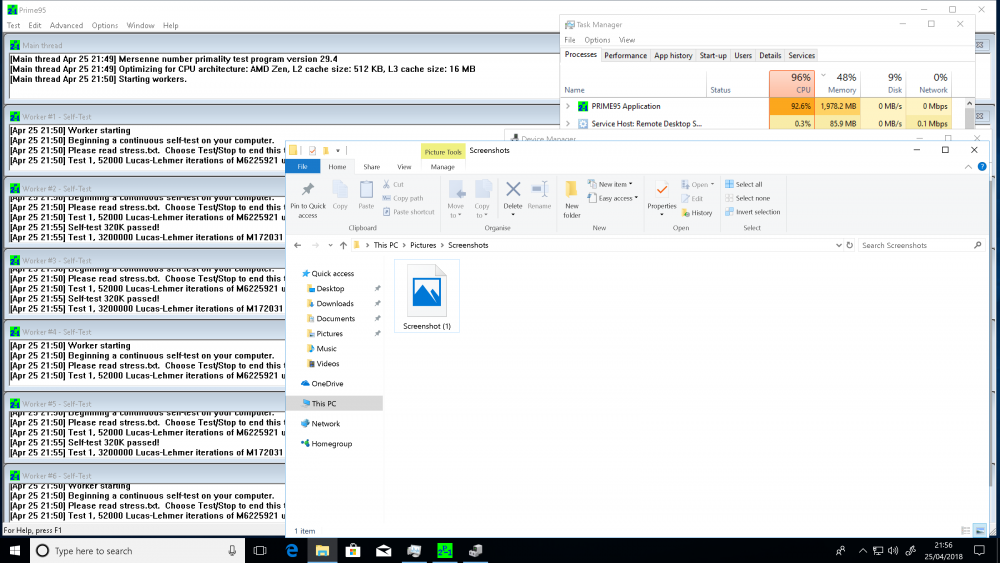Open Mail app from taskbar
This screenshot has height=563, width=1000.
[383, 550]
